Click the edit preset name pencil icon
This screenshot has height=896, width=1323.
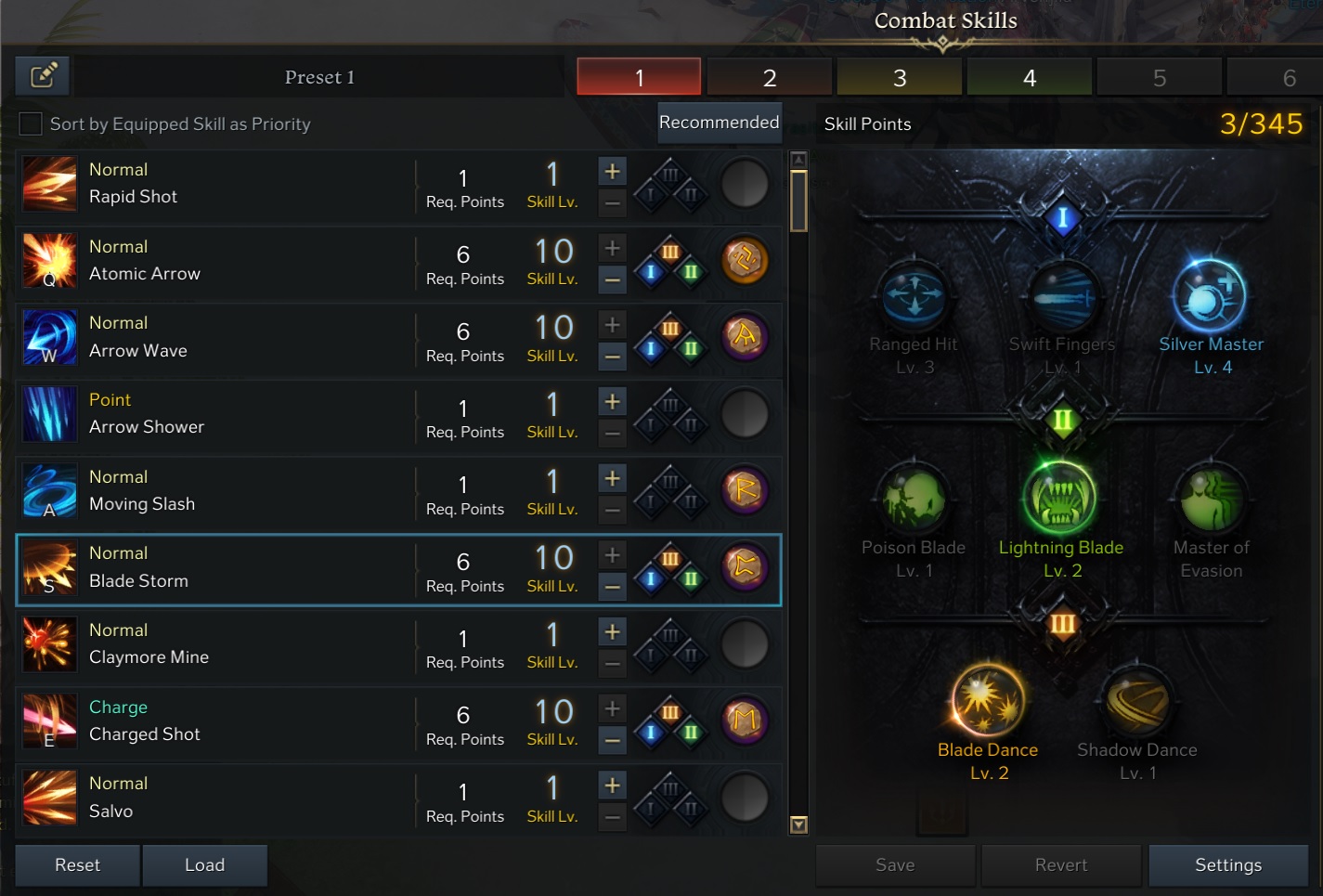click(43, 76)
